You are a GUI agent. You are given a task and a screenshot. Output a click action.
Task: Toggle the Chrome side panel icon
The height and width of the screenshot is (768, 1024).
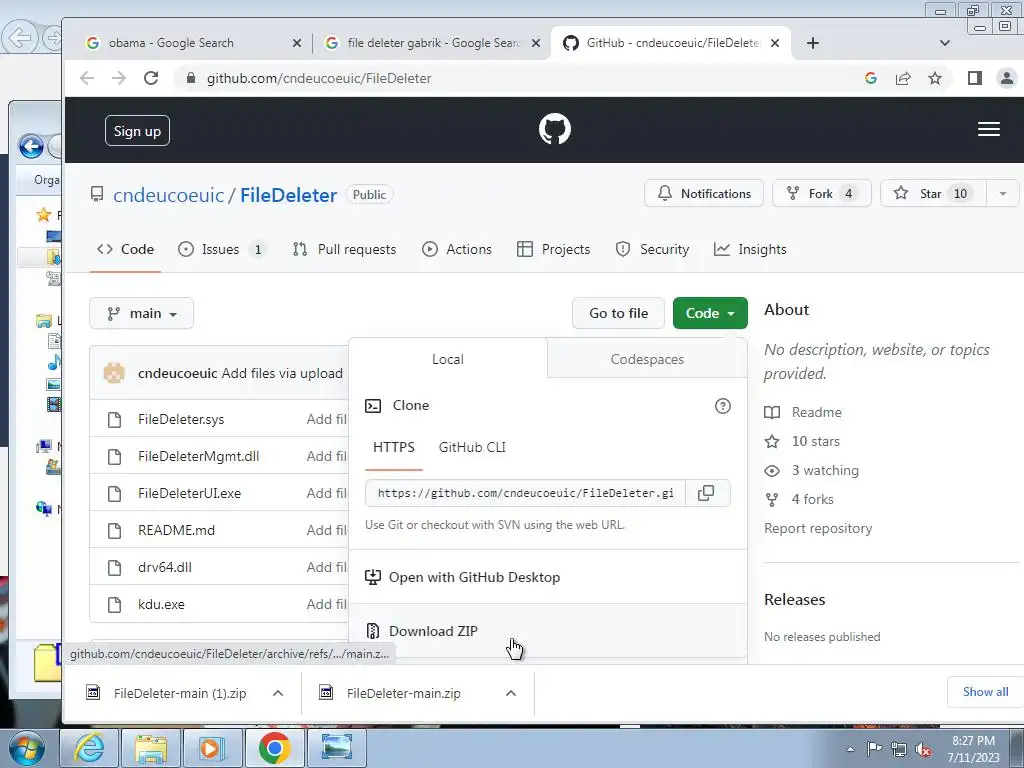(x=975, y=78)
